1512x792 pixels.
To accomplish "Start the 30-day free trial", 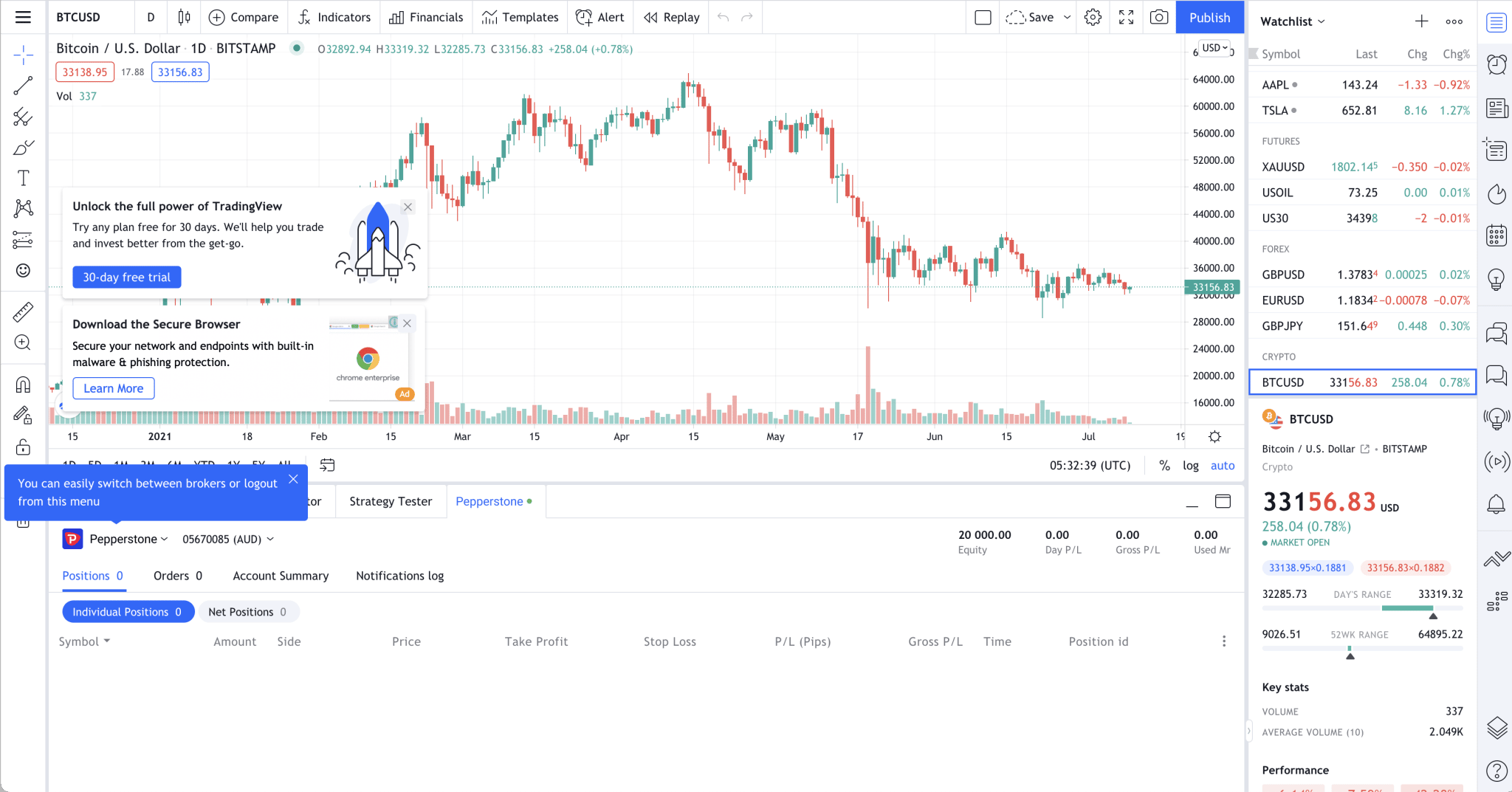I will (126, 277).
